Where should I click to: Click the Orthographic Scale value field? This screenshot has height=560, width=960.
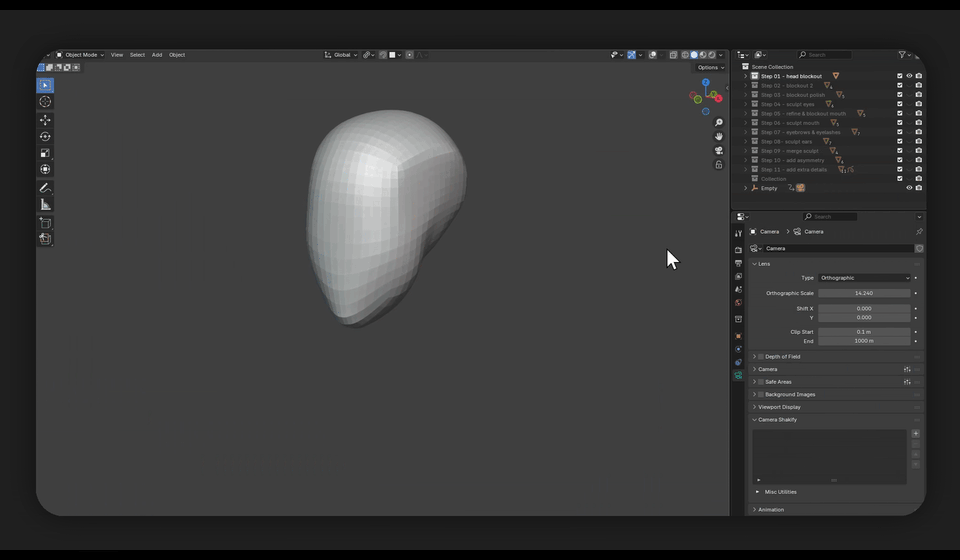coord(864,293)
